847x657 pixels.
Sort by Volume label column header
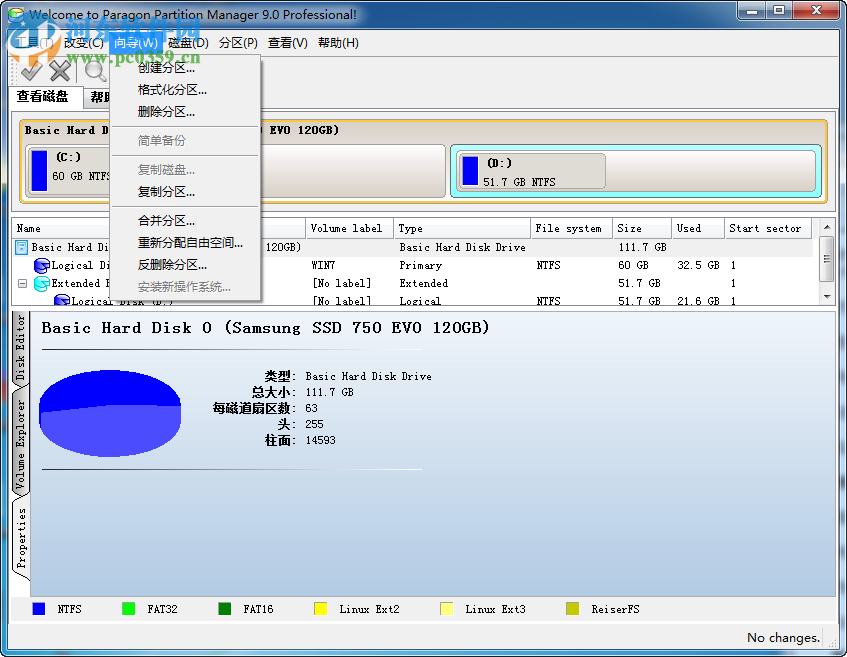(x=349, y=229)
